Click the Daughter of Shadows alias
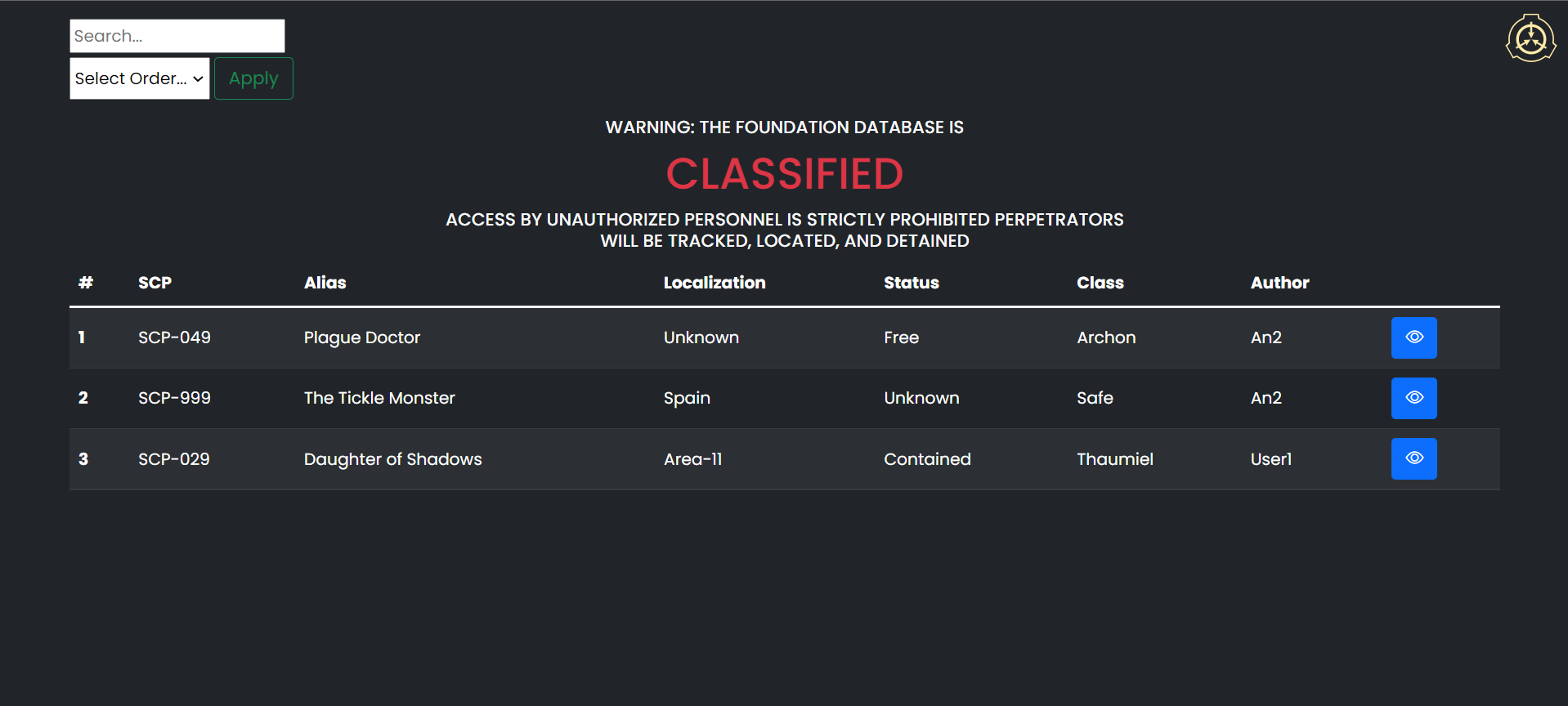Viewport: 1568px width, 706px height. 392,459
